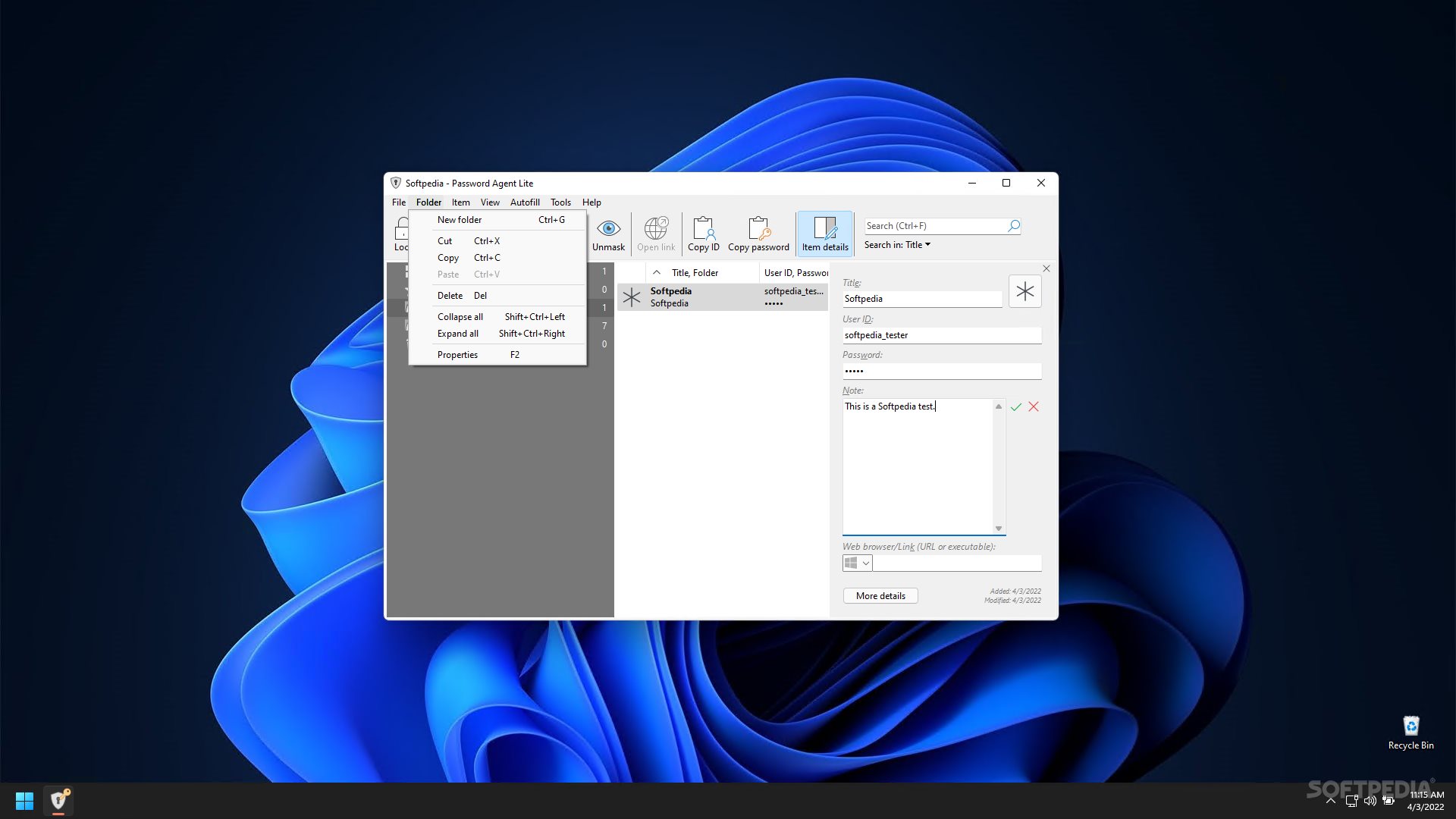Confirm note with the green checkmark
This screenshot has height=819, width=1456.
(x=1016, y=407)
